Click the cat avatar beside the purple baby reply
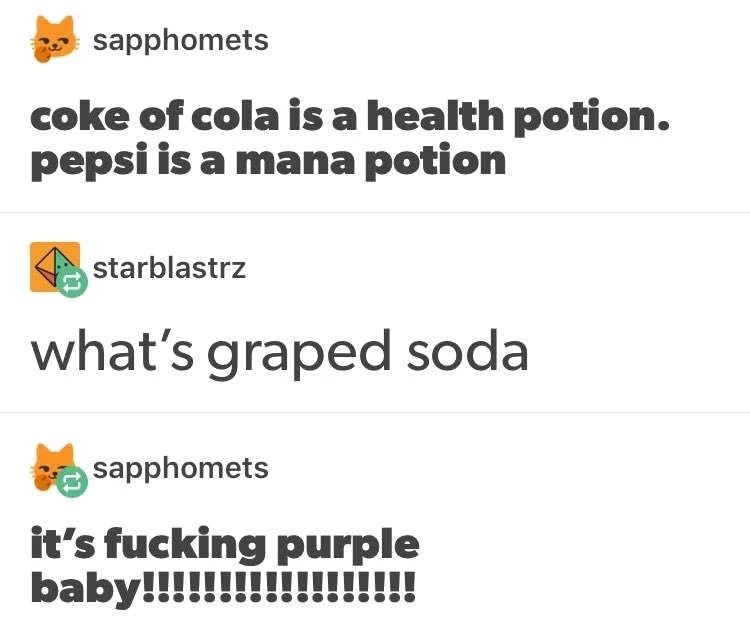750x630 pixels. coord(52,469)
